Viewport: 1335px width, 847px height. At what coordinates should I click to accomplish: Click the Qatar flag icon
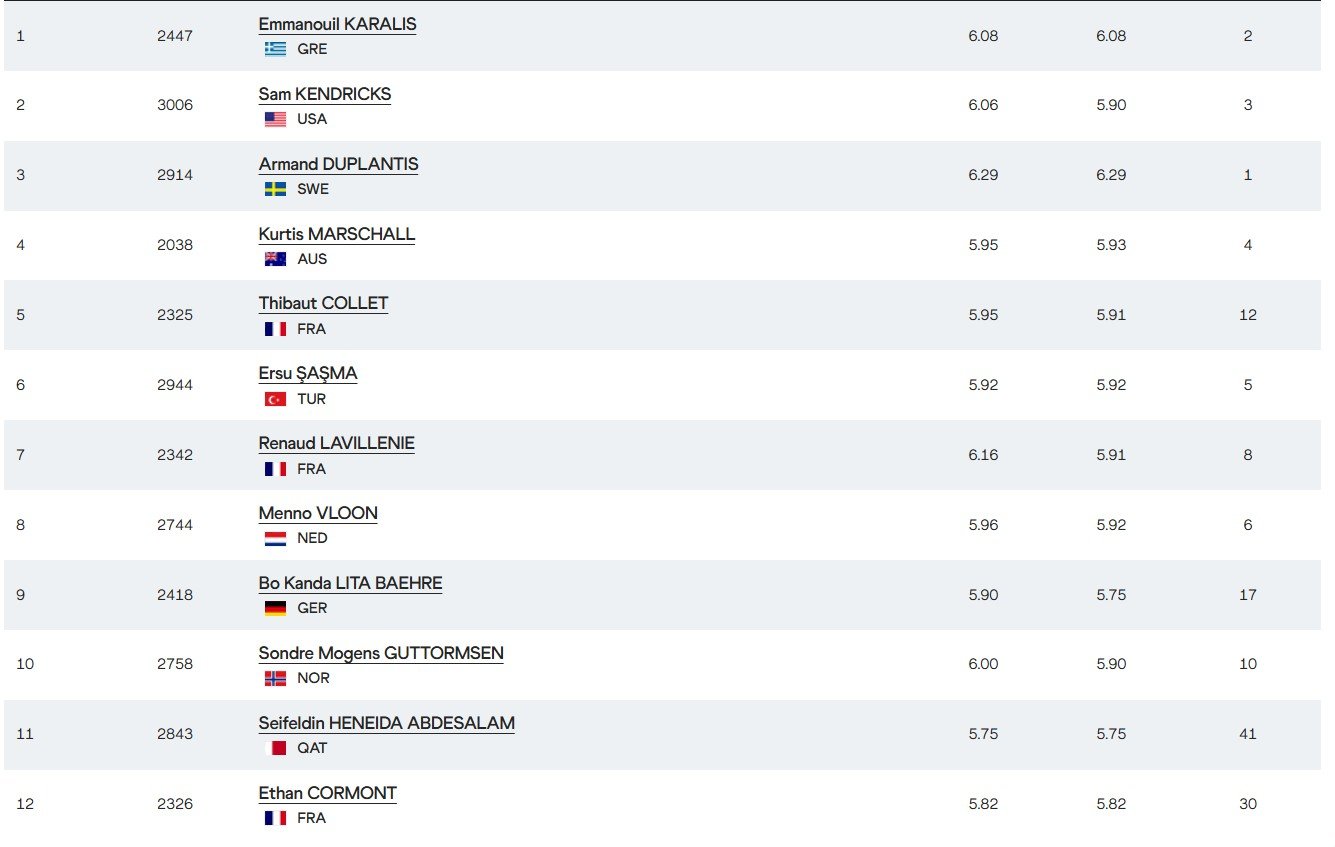click(275, 748)
